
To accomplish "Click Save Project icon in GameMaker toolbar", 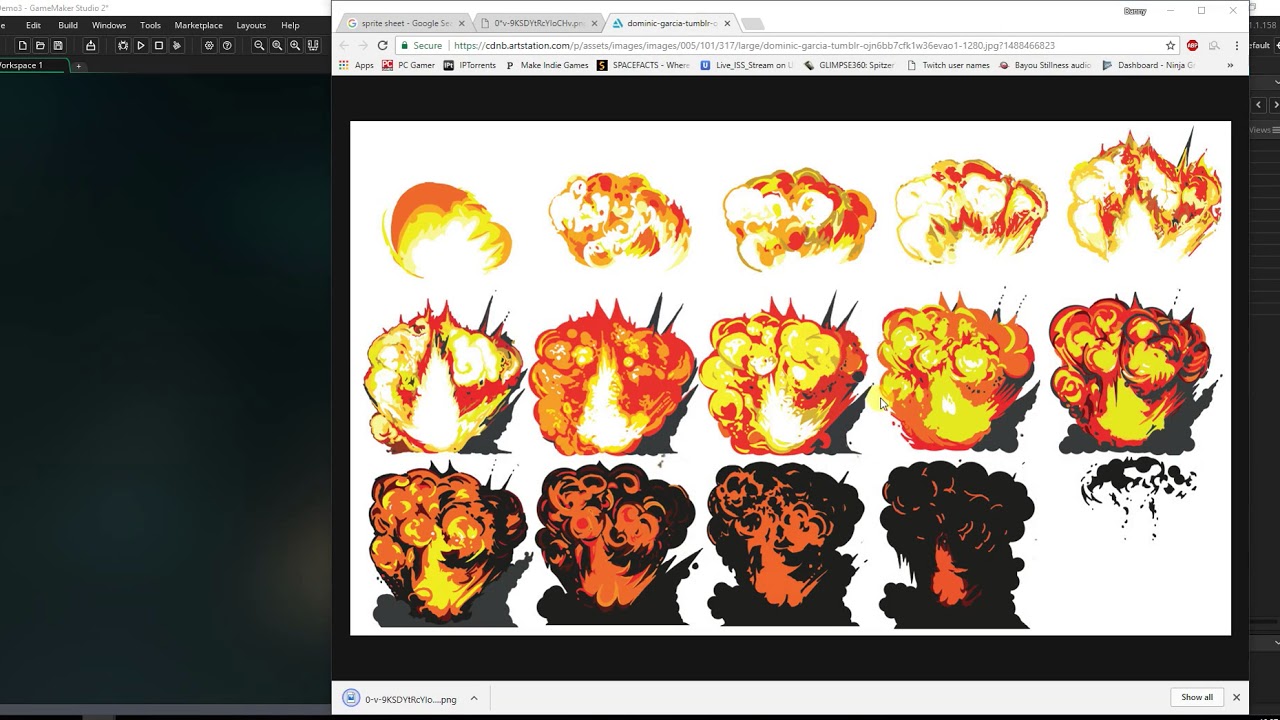I will pos(58,45).
